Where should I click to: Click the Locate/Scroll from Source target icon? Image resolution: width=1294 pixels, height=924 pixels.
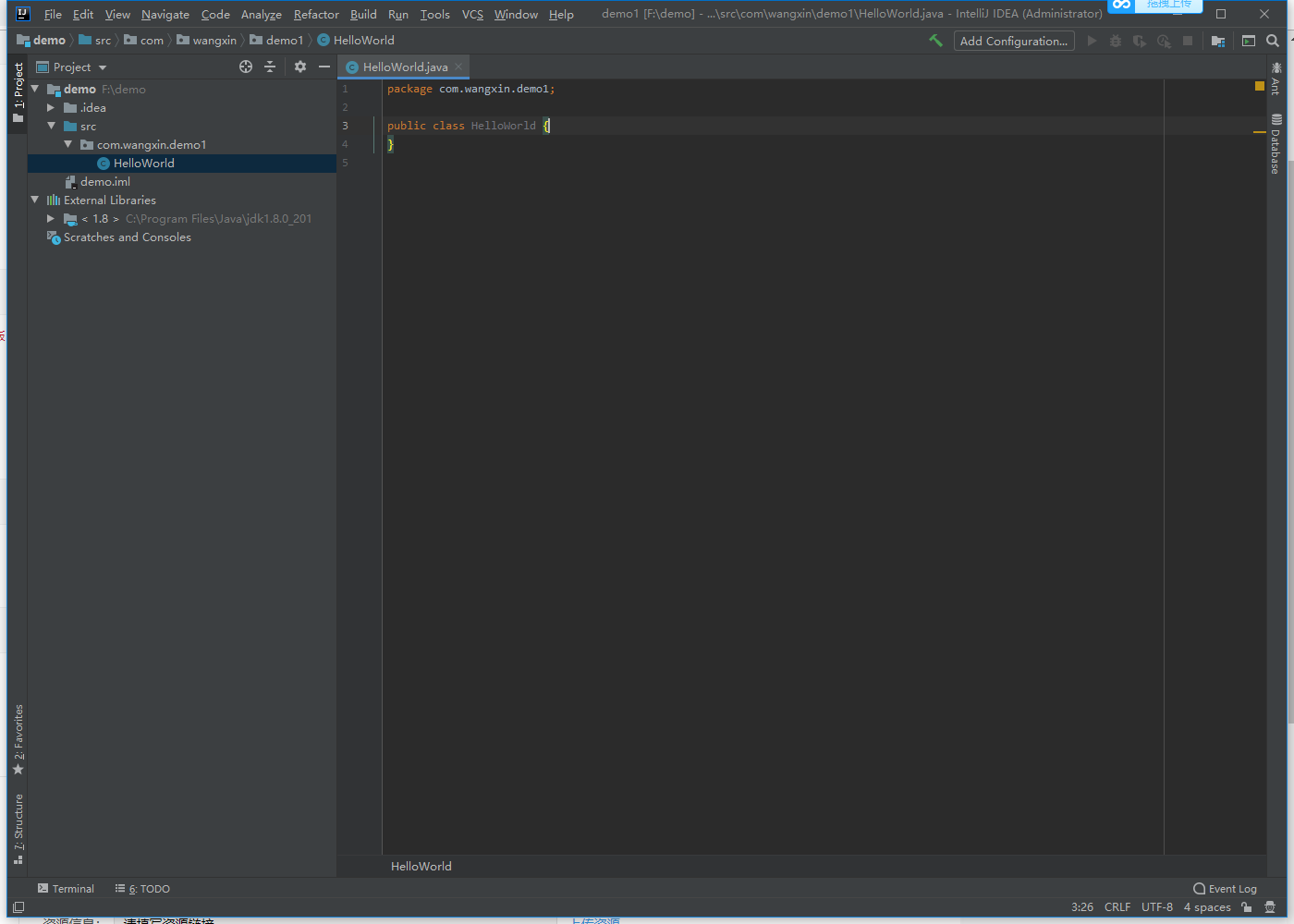click(x=246, y=67)
